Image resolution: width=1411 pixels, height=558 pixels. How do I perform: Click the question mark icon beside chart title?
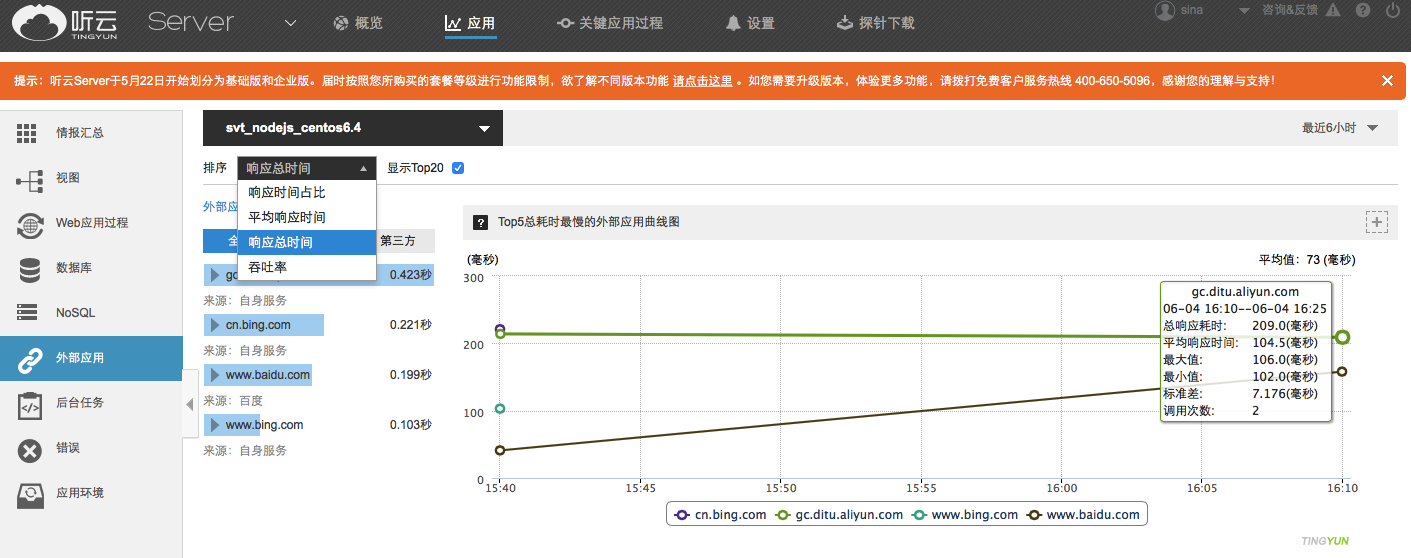[x=480, y=222]
